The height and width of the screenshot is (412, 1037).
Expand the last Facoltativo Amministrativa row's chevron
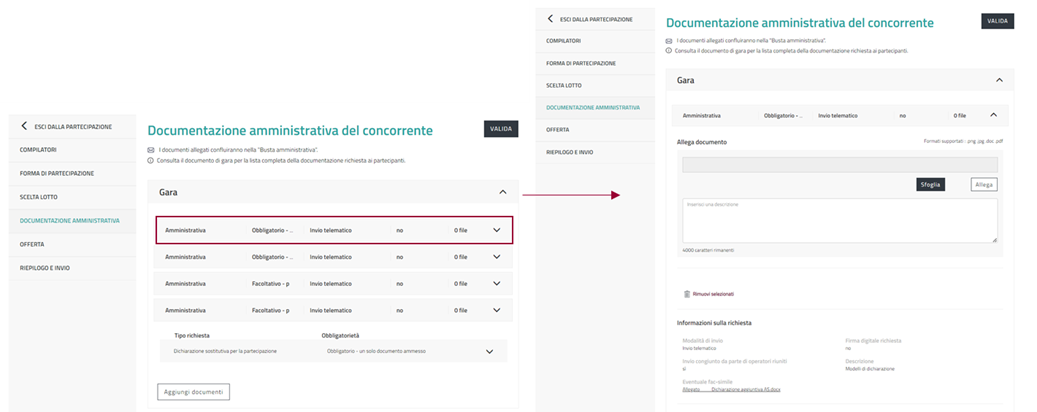tap(496, 311)
